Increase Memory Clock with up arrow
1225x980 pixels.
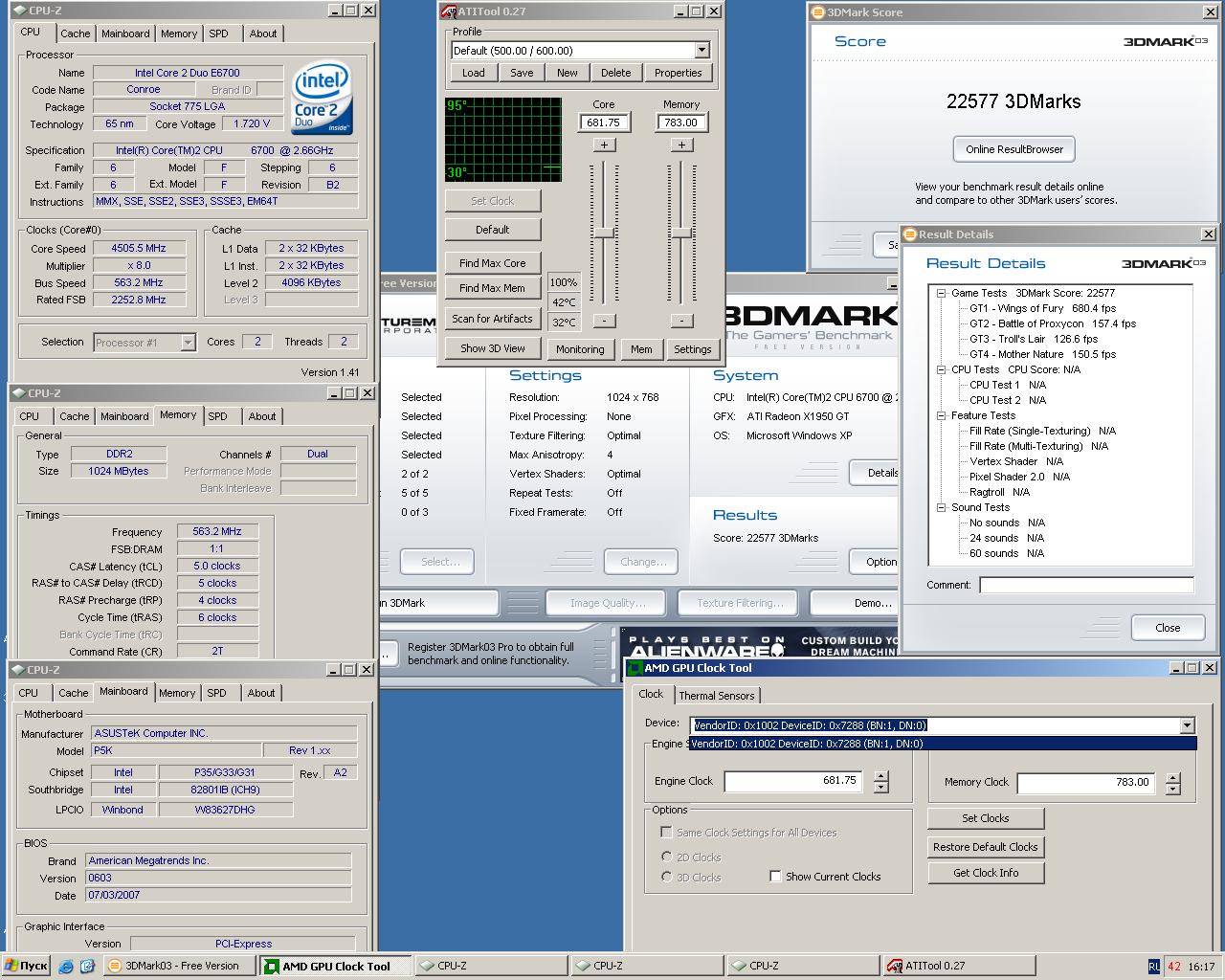tap(1173, 776)
